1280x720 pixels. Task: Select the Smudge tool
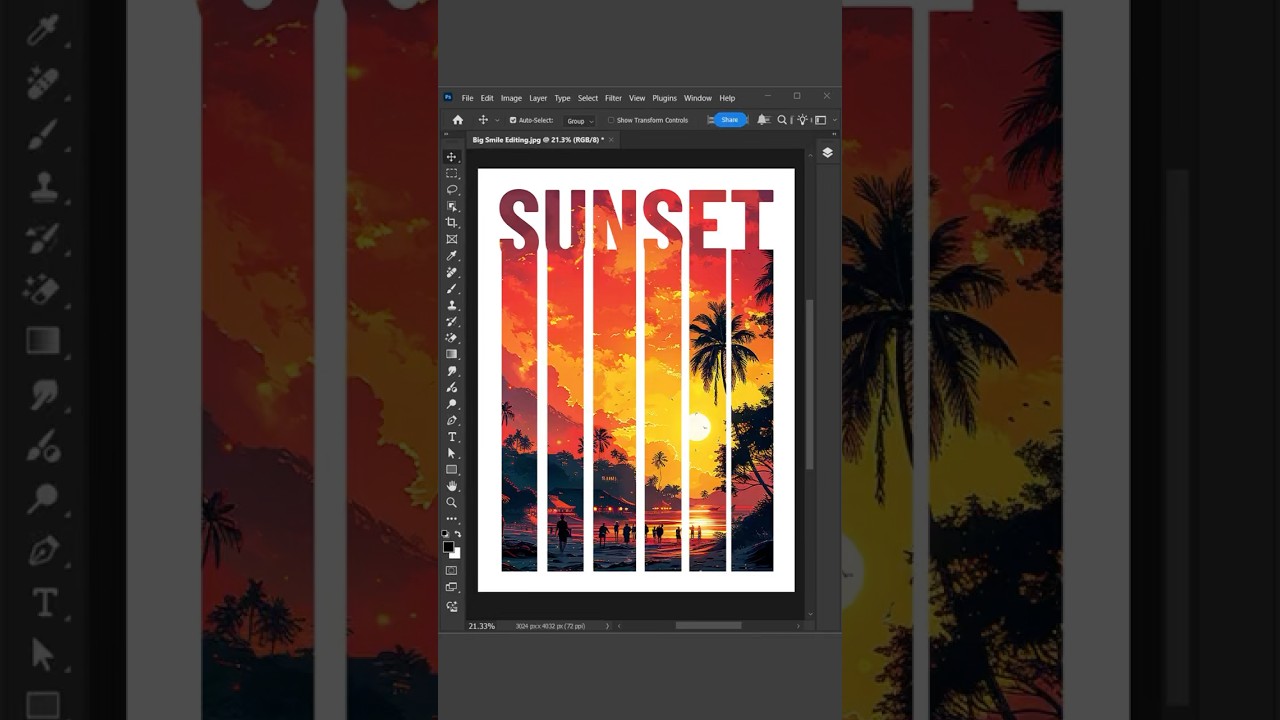pyautogui.click(x=451, y=371)
